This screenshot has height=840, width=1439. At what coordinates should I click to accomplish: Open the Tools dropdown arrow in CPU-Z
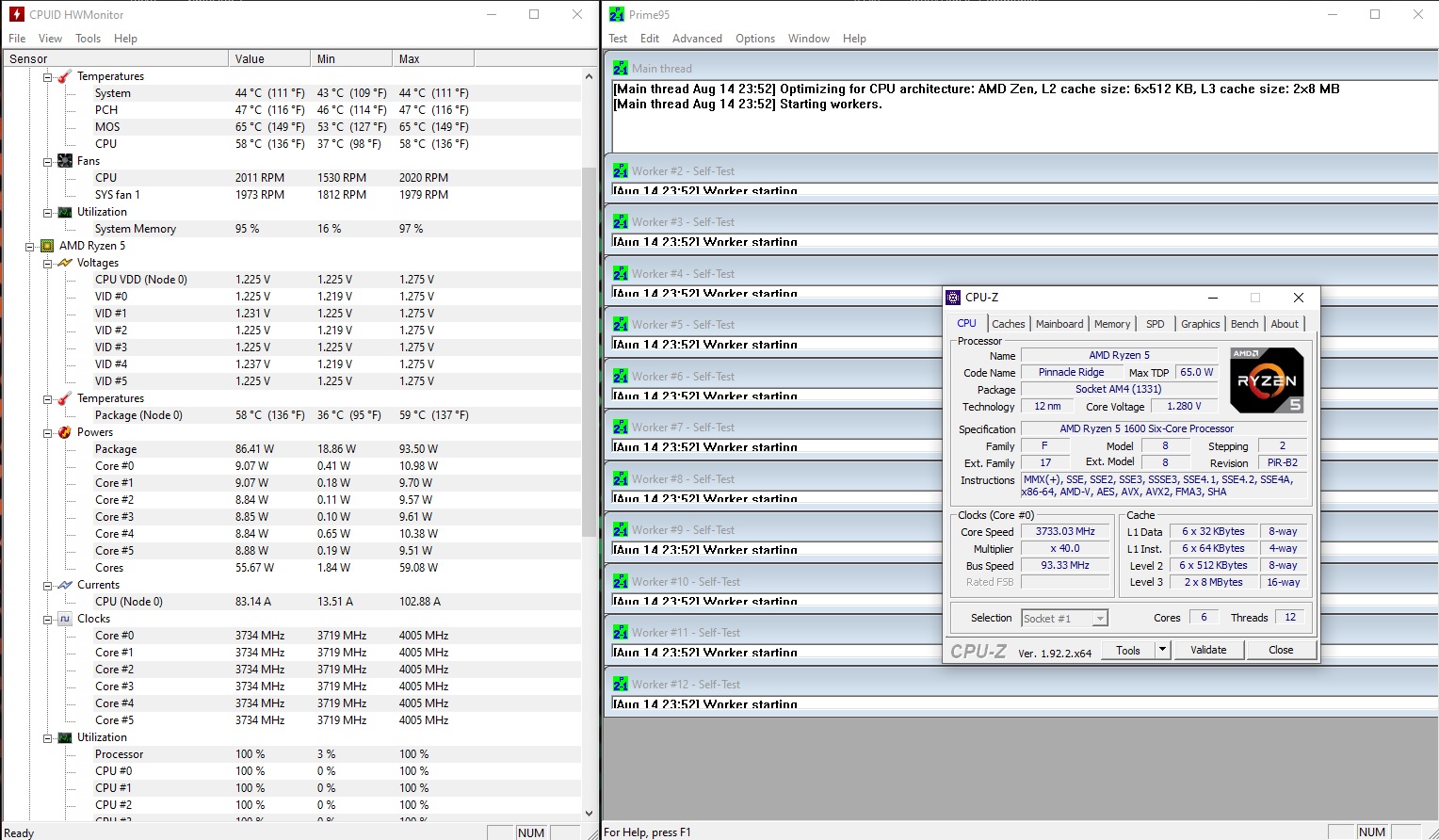1162,650
